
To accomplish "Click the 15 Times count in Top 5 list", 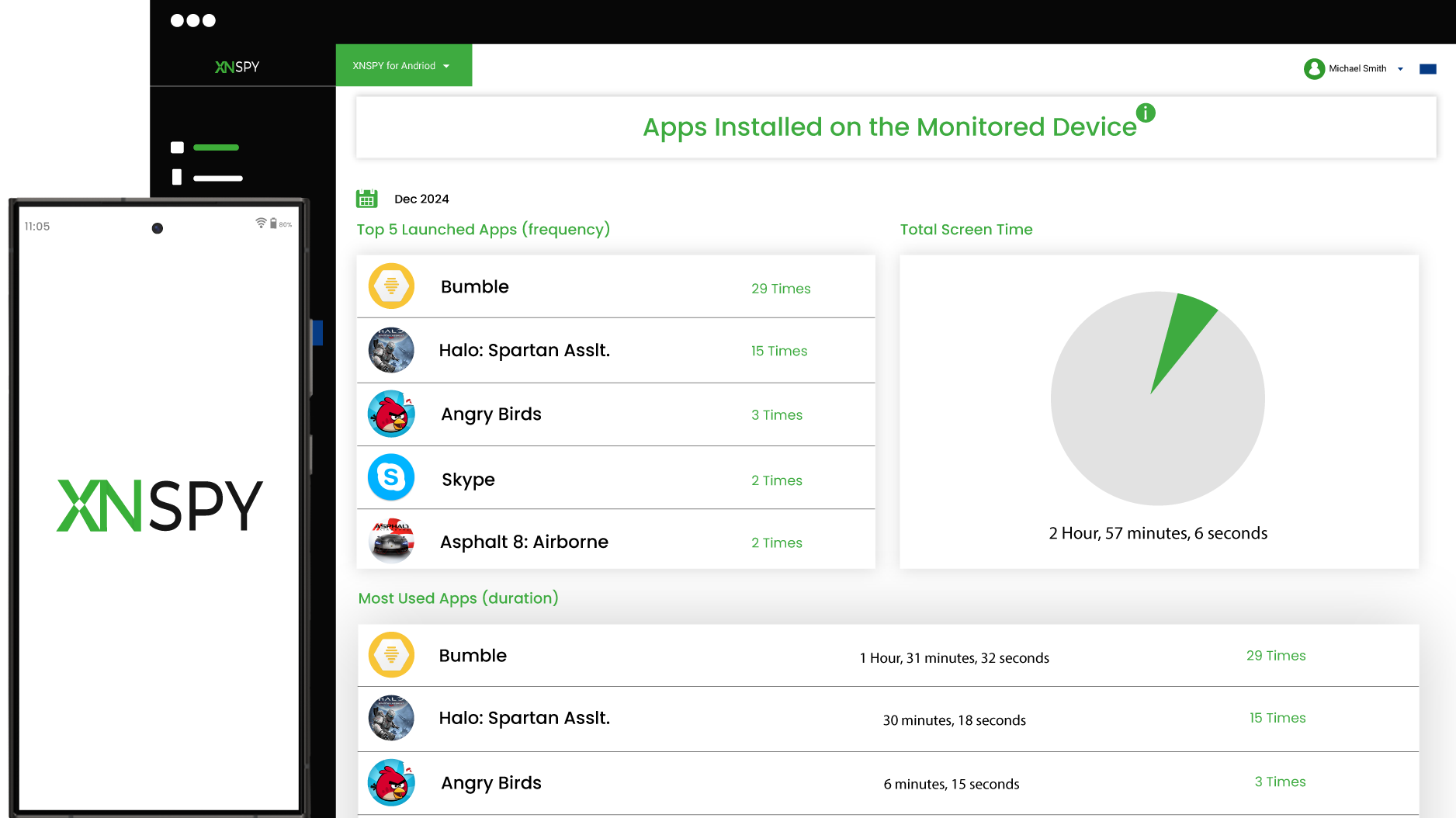I will [779, 351].
